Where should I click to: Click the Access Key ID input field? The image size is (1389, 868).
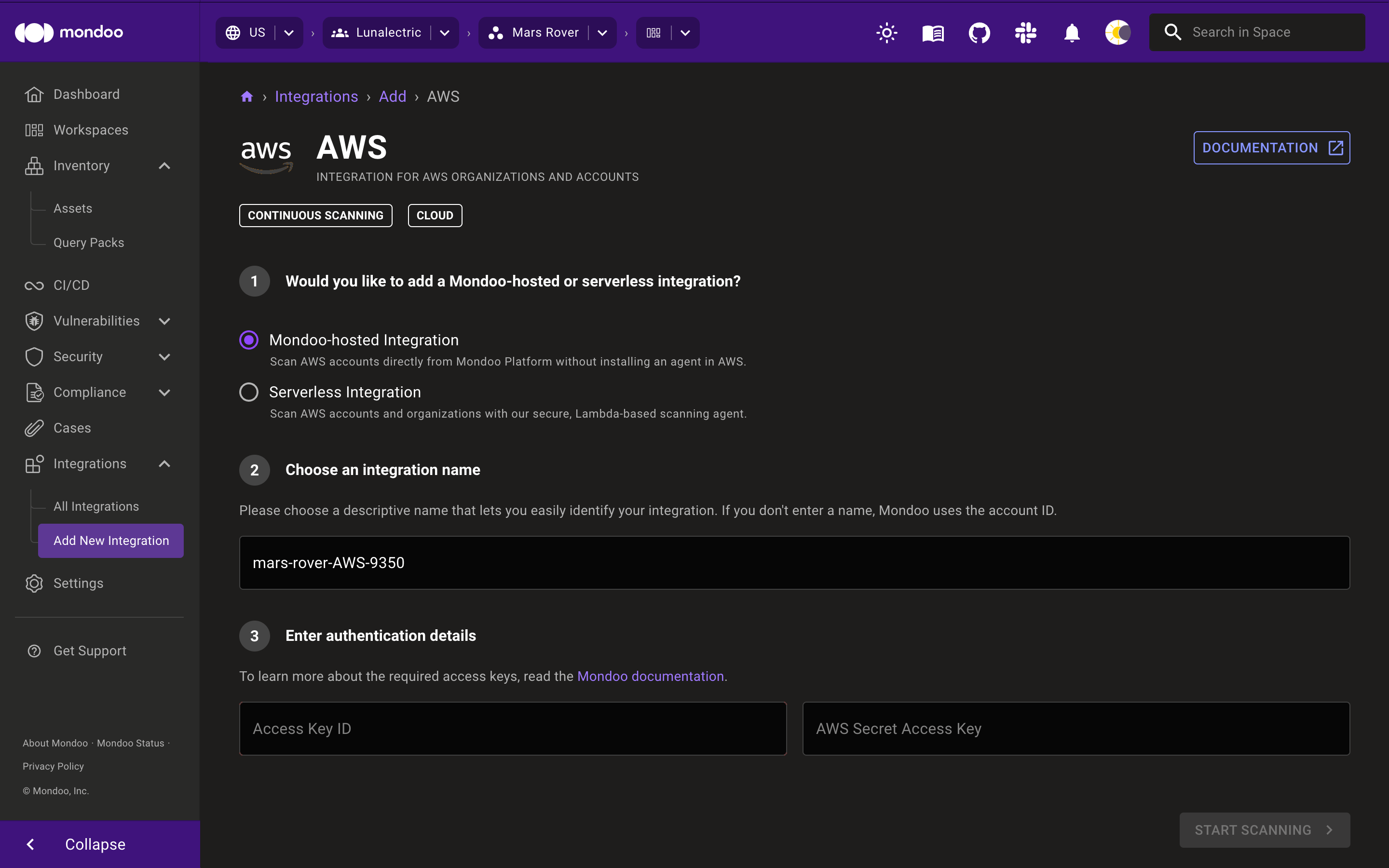(x=513, y=728)
